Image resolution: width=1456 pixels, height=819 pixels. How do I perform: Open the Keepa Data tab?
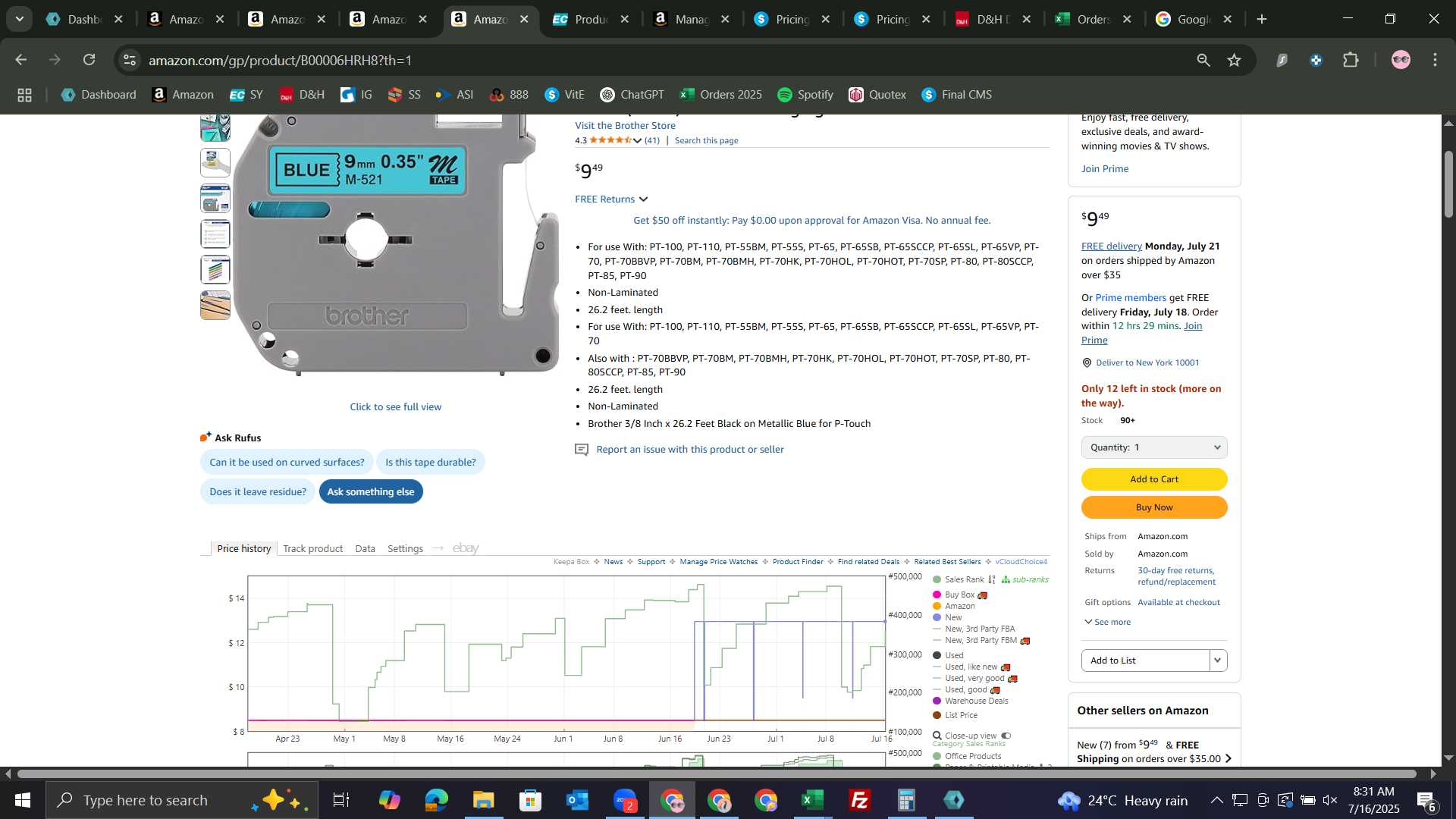(365, 548)
